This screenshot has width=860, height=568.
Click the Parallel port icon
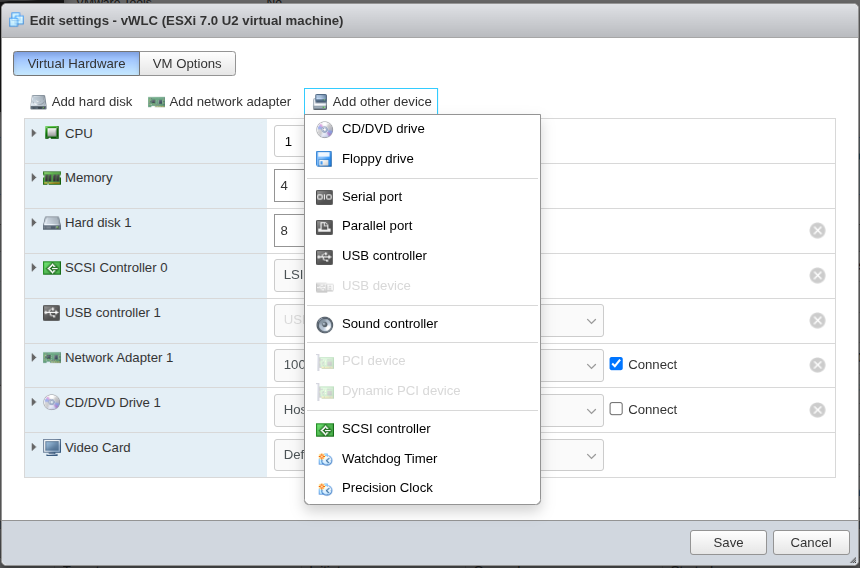point(324,226)
